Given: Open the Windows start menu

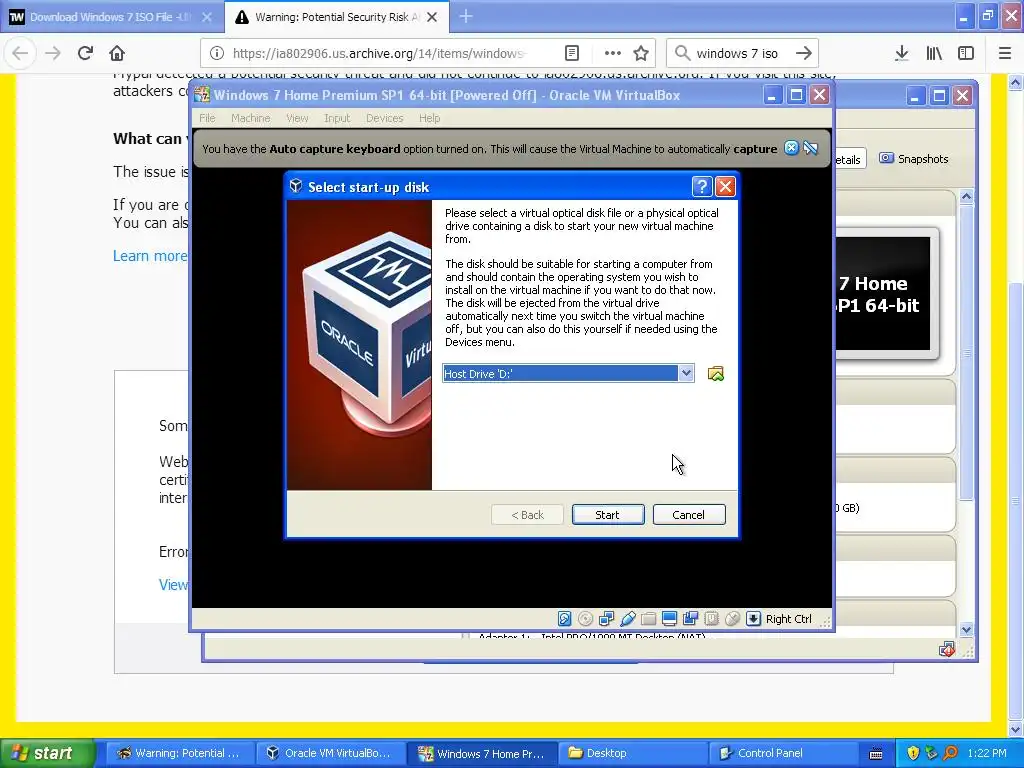Looking at the screenshot, I should pyautogui.click(x=47, y=753).
